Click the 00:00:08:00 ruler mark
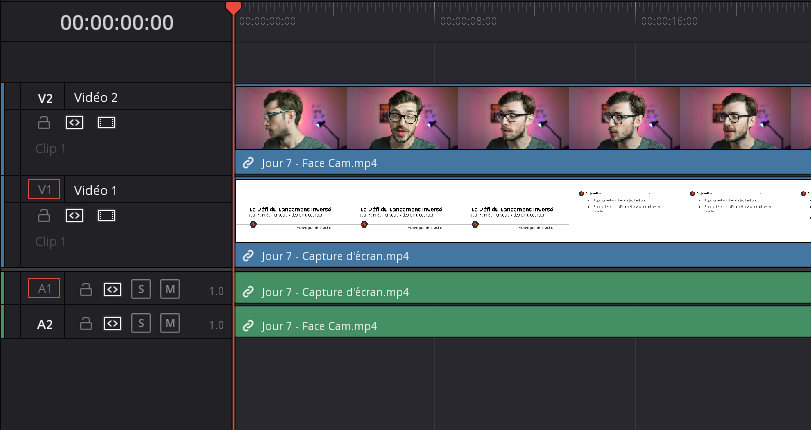This screenshot has width=811, height=430. pos(468,21)
